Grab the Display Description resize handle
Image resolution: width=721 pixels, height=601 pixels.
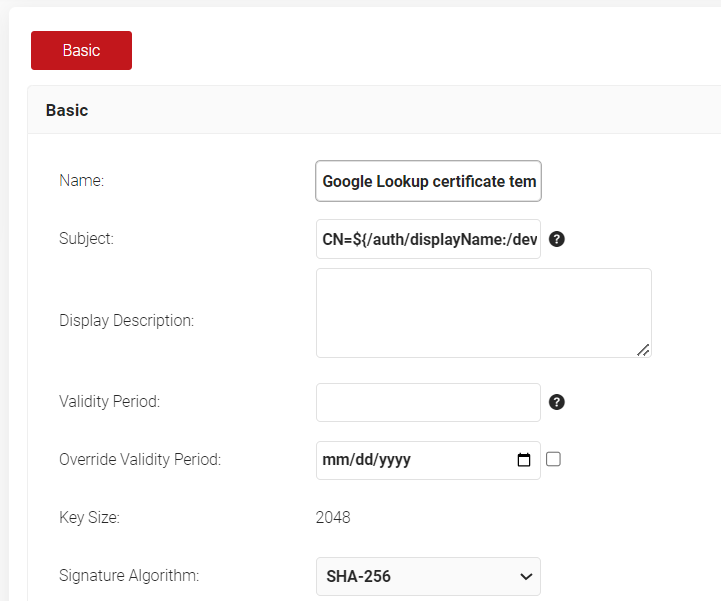point(642,349)
